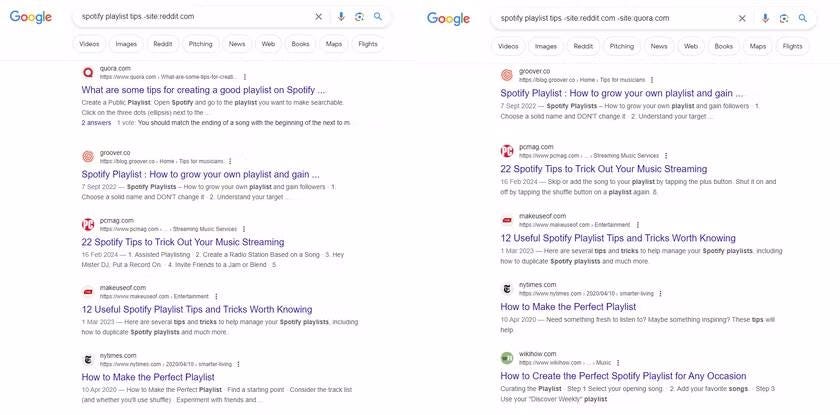This screenshot has width=840, height=415.
Task: Open Groover playlist growth result in right window
Action: click(x=621, y=93)
